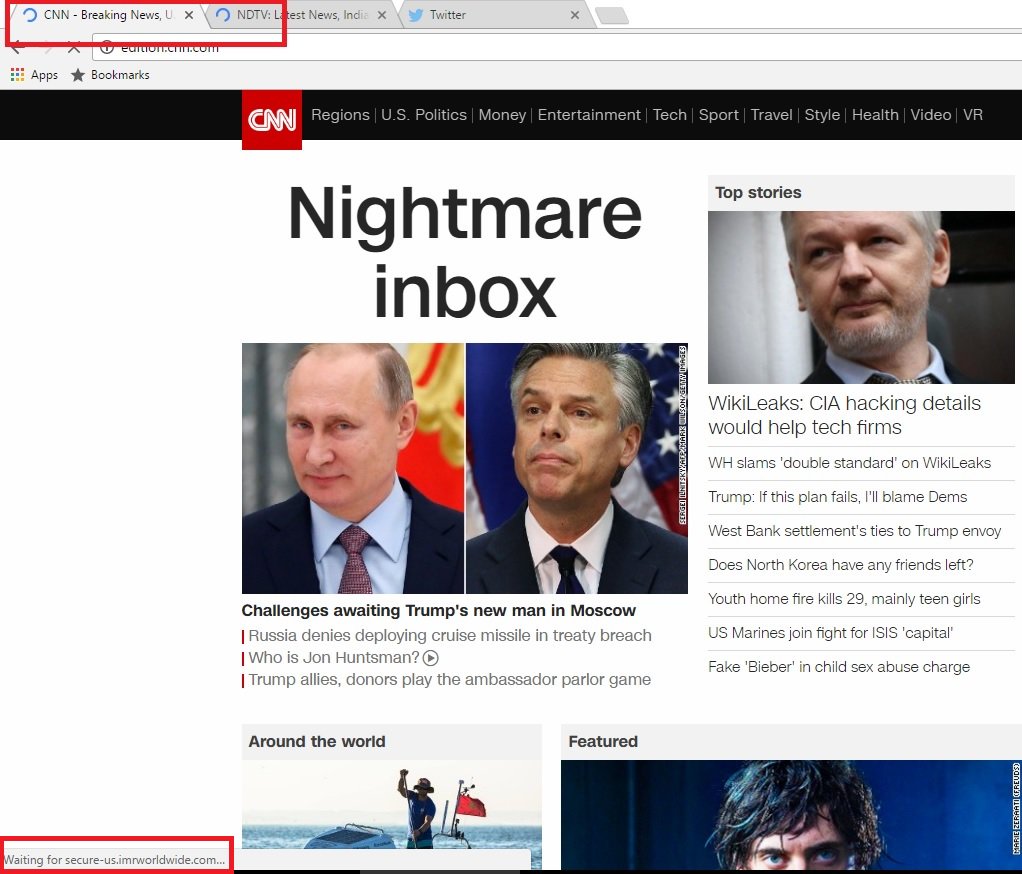Screen dimensions: 1022x874
Task: Click the Around the world boat image
Action: tap(392, 813)
